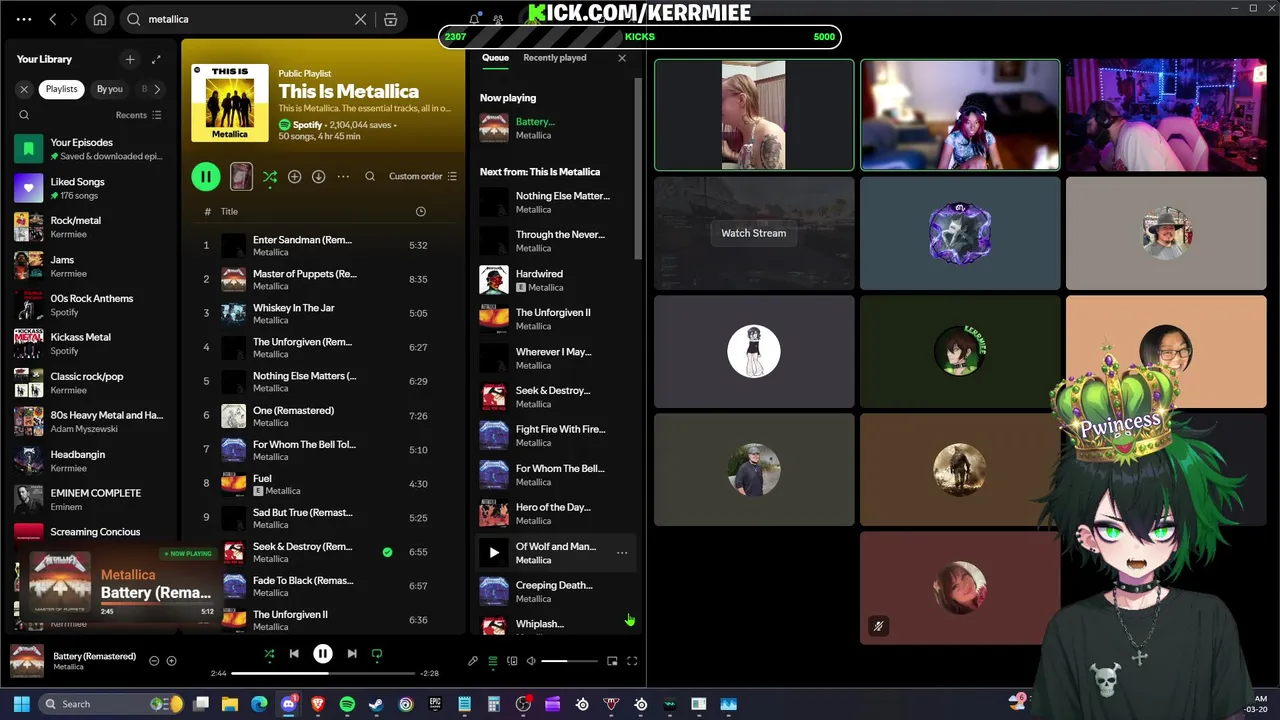Play Of Wolf and Man from the queue
Image resolution: width=1280 pixels, height=720 pixels.
(494, 552)
